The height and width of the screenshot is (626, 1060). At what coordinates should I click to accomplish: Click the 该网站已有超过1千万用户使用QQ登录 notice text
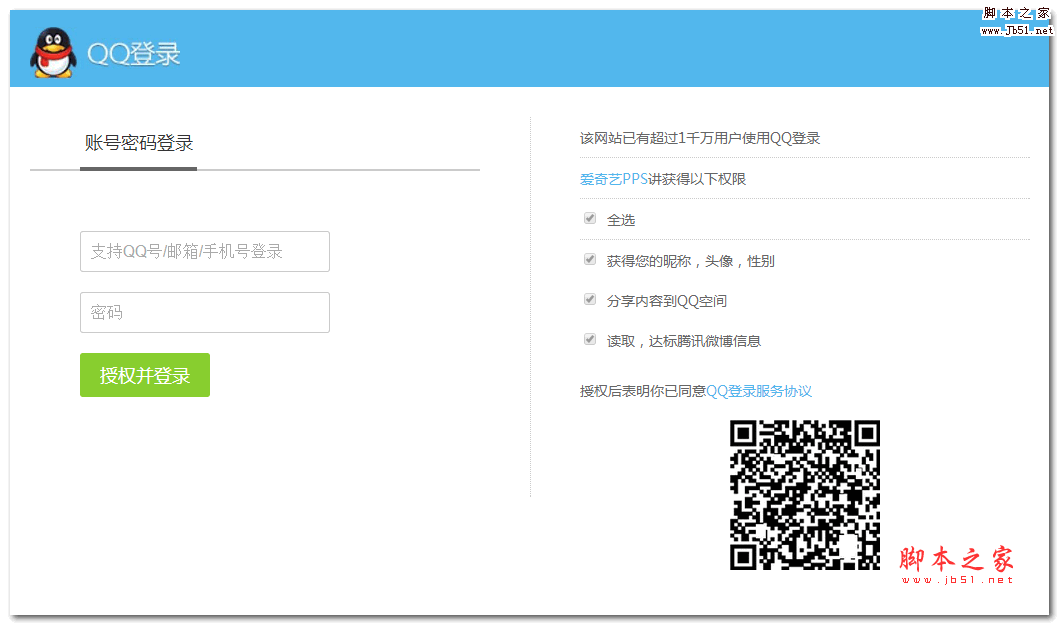click(x=700, y=138)
